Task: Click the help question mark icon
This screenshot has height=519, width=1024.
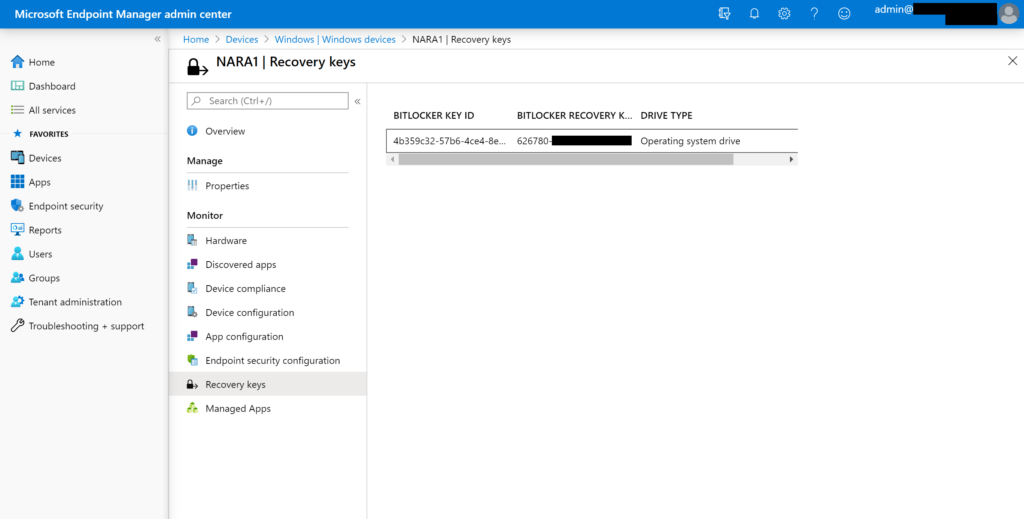Action: point(814,14)
